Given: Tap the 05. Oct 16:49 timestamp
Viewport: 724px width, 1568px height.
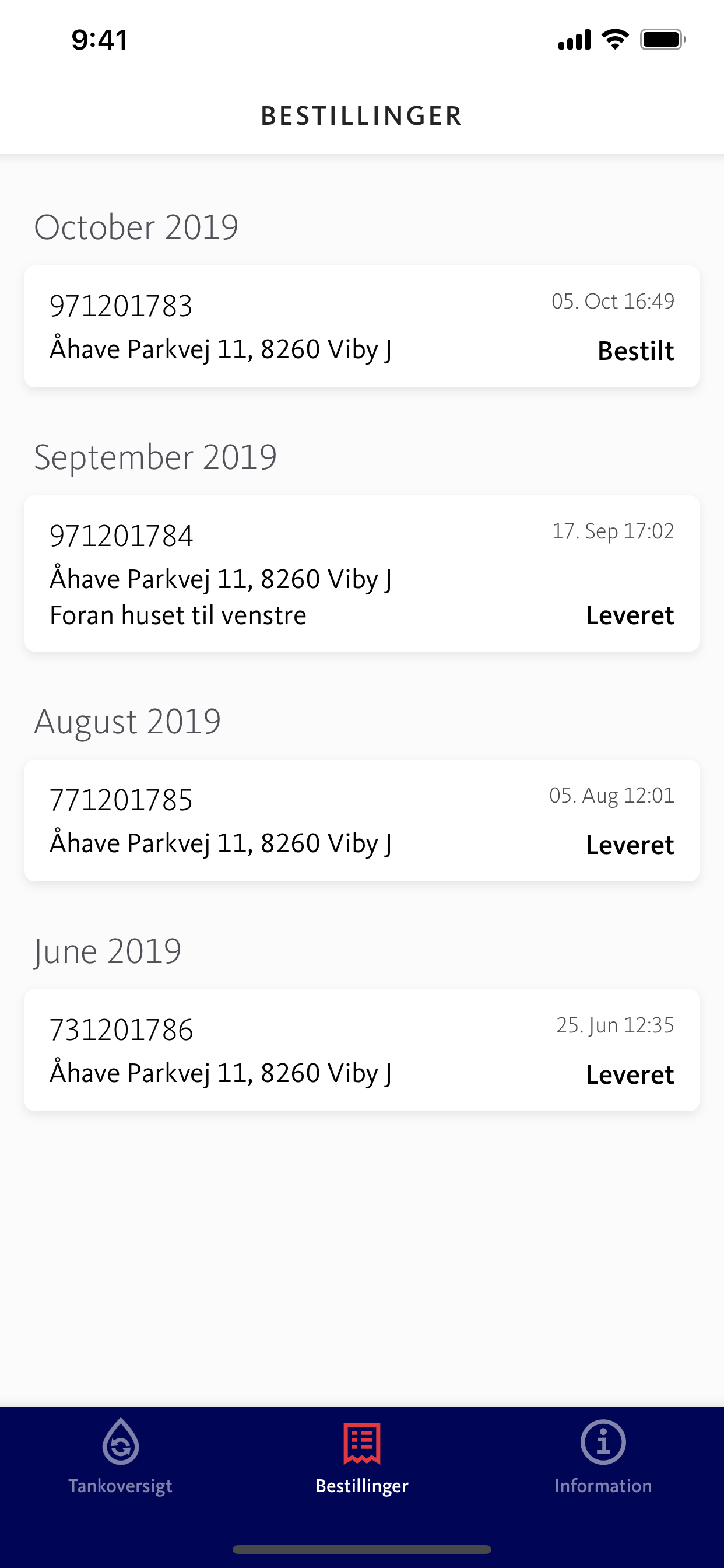Looking at the screenshot, I should [613, 302].
